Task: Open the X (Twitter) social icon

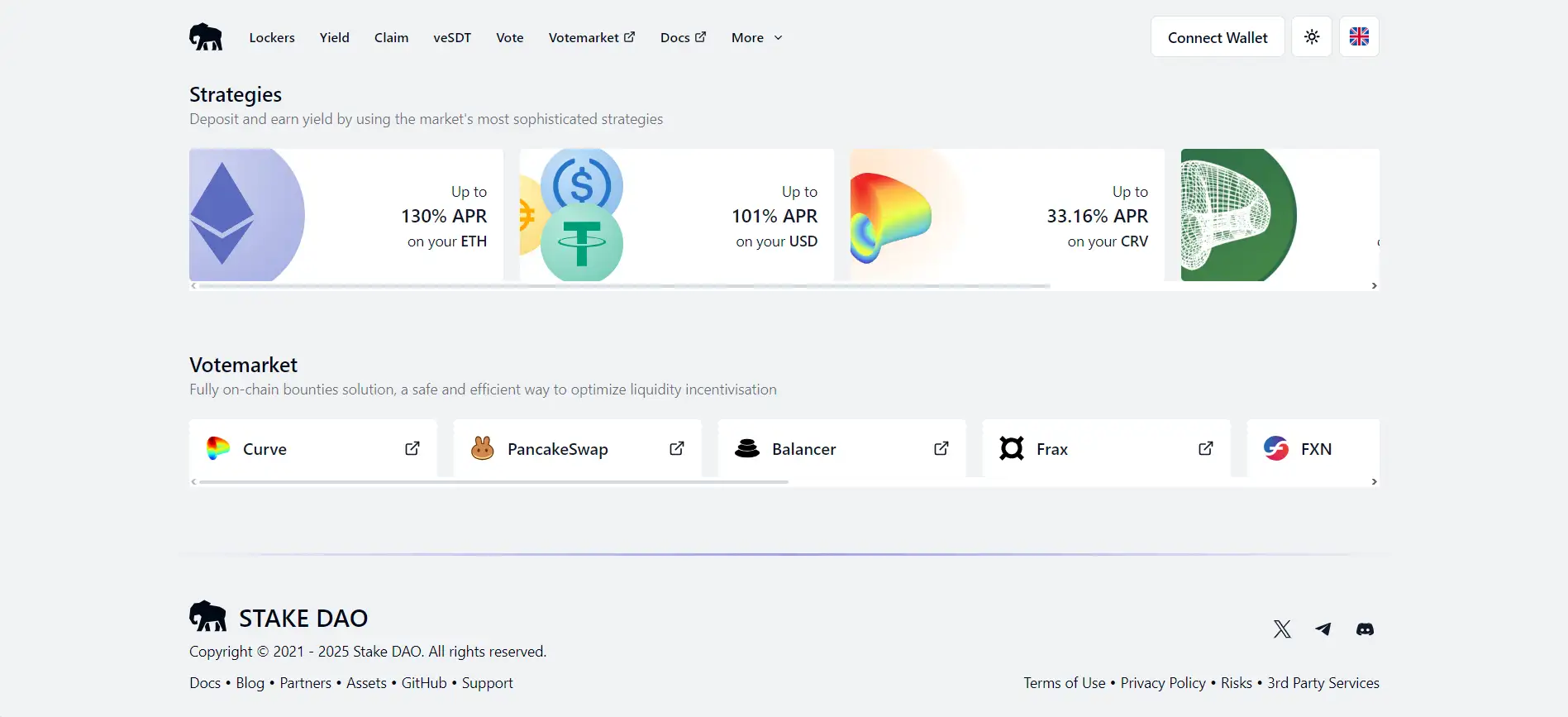Action: (x=1282, y=629)
